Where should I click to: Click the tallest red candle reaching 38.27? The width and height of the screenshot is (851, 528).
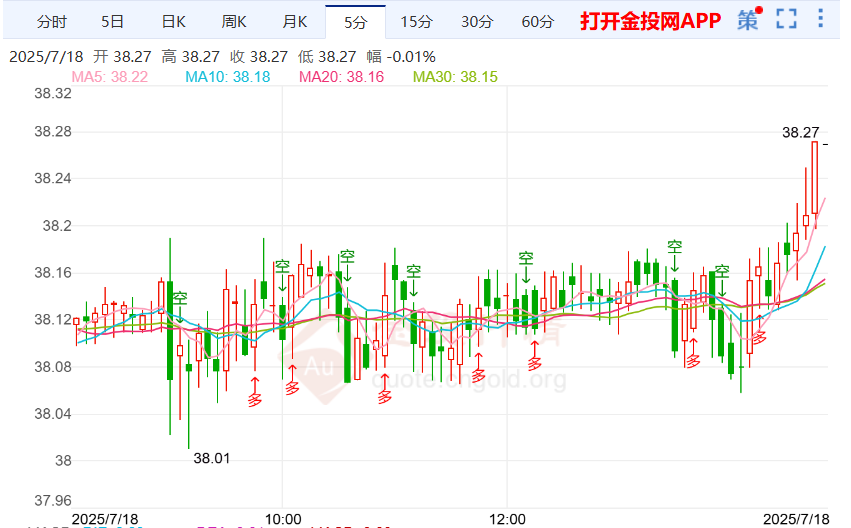point(815,178)
